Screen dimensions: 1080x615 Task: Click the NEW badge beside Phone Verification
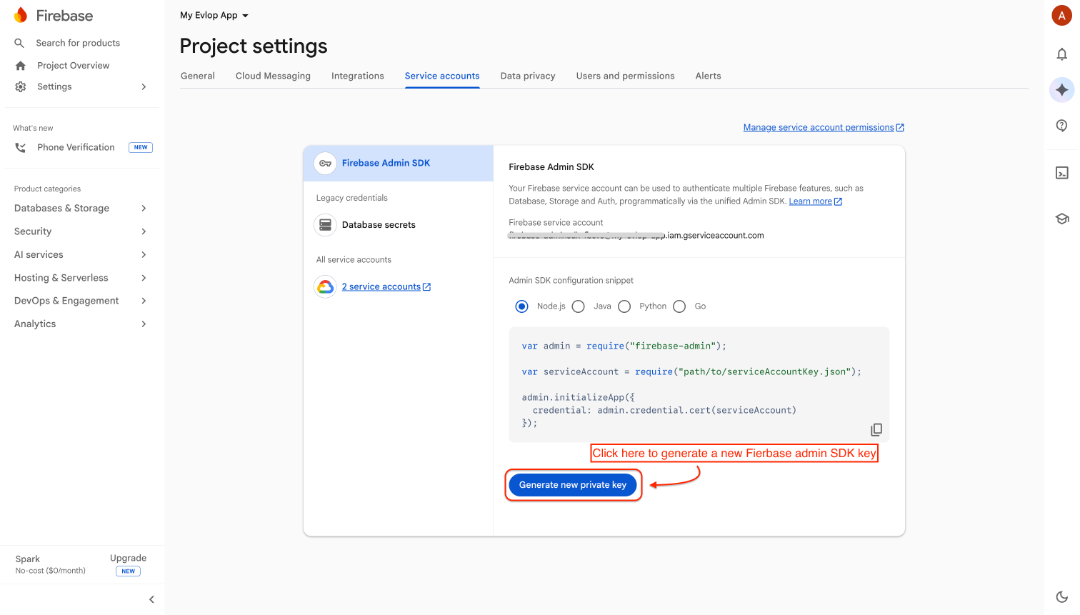(141, 147)
